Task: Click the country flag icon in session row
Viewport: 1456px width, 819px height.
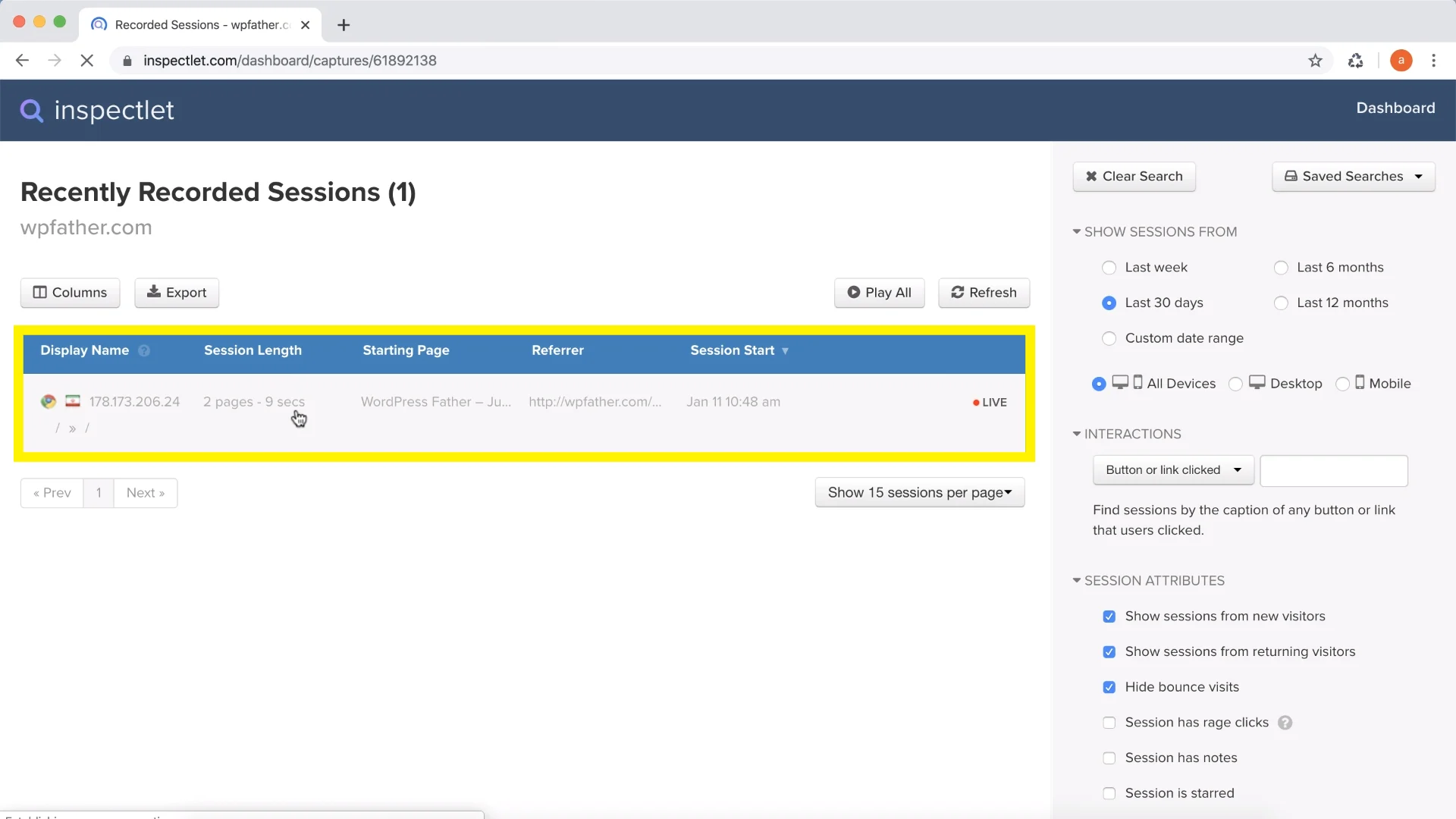Action: (73, 401)
